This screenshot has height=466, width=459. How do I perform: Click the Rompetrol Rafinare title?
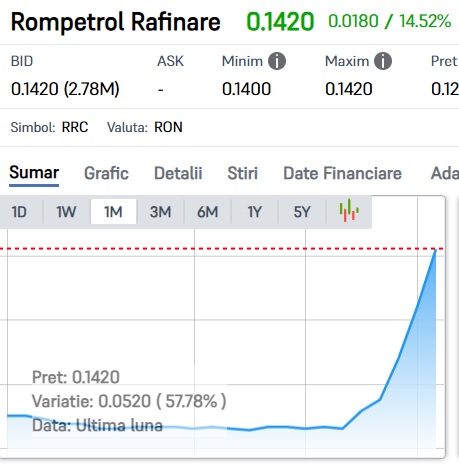click(x=116, y=22)
